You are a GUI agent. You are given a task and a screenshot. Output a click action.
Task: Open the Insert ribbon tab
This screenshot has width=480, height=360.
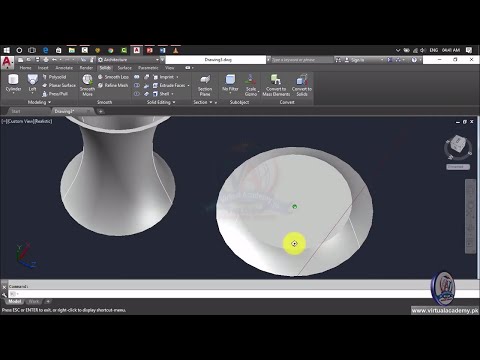[43, 68]
